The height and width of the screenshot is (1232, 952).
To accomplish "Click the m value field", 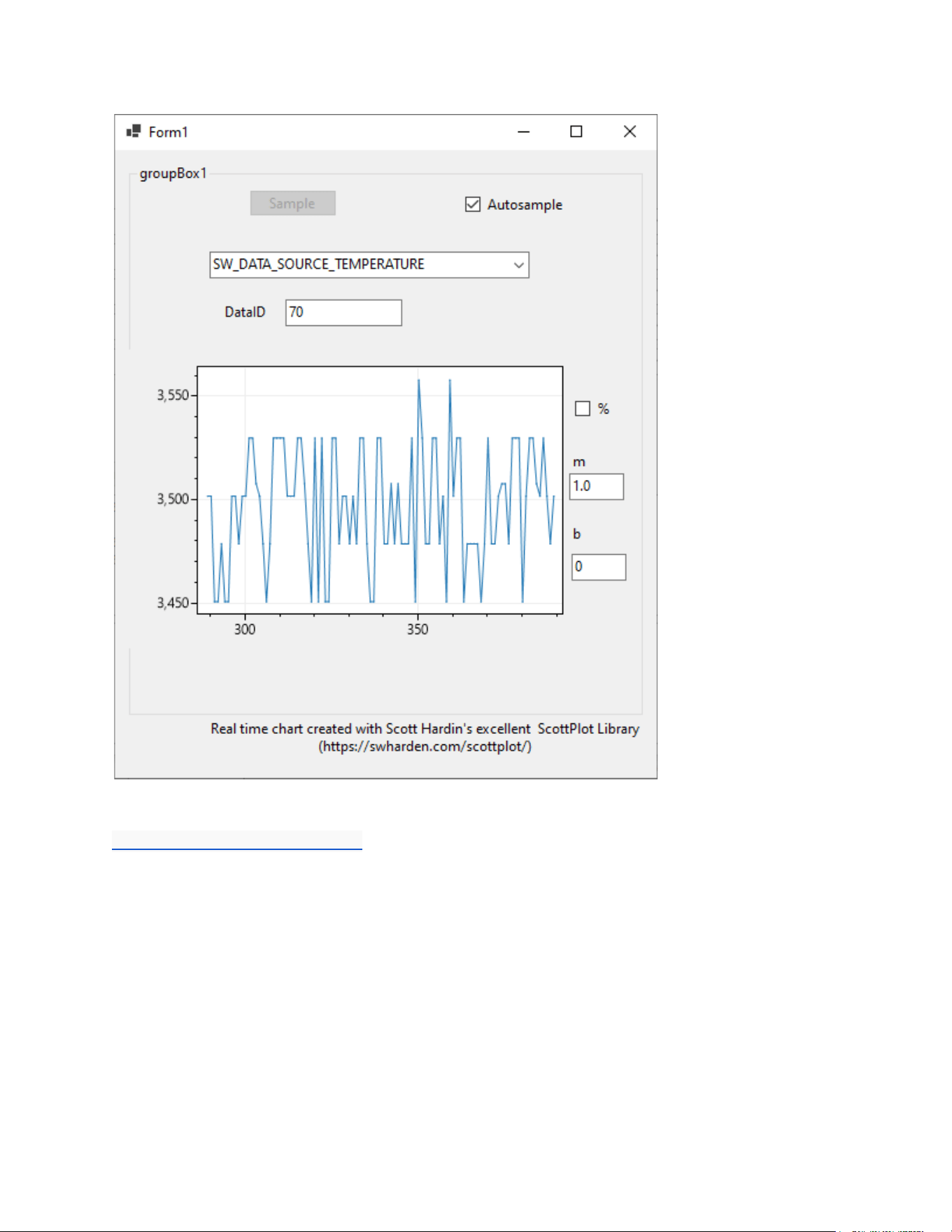I will click(x=597, y=486).
